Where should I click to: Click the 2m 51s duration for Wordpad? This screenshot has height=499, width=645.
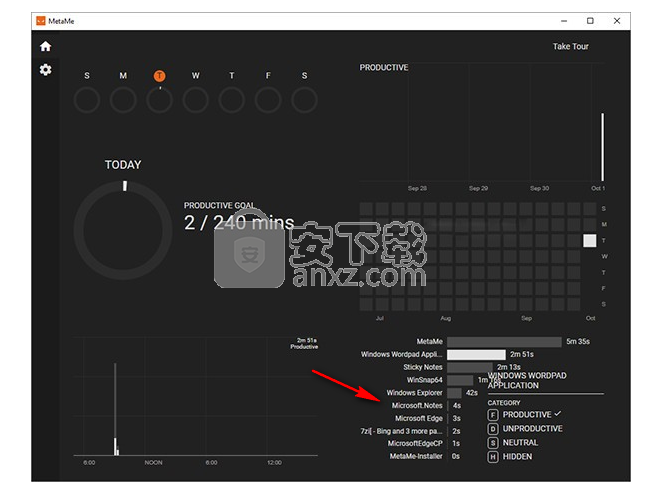pos(522,354)
